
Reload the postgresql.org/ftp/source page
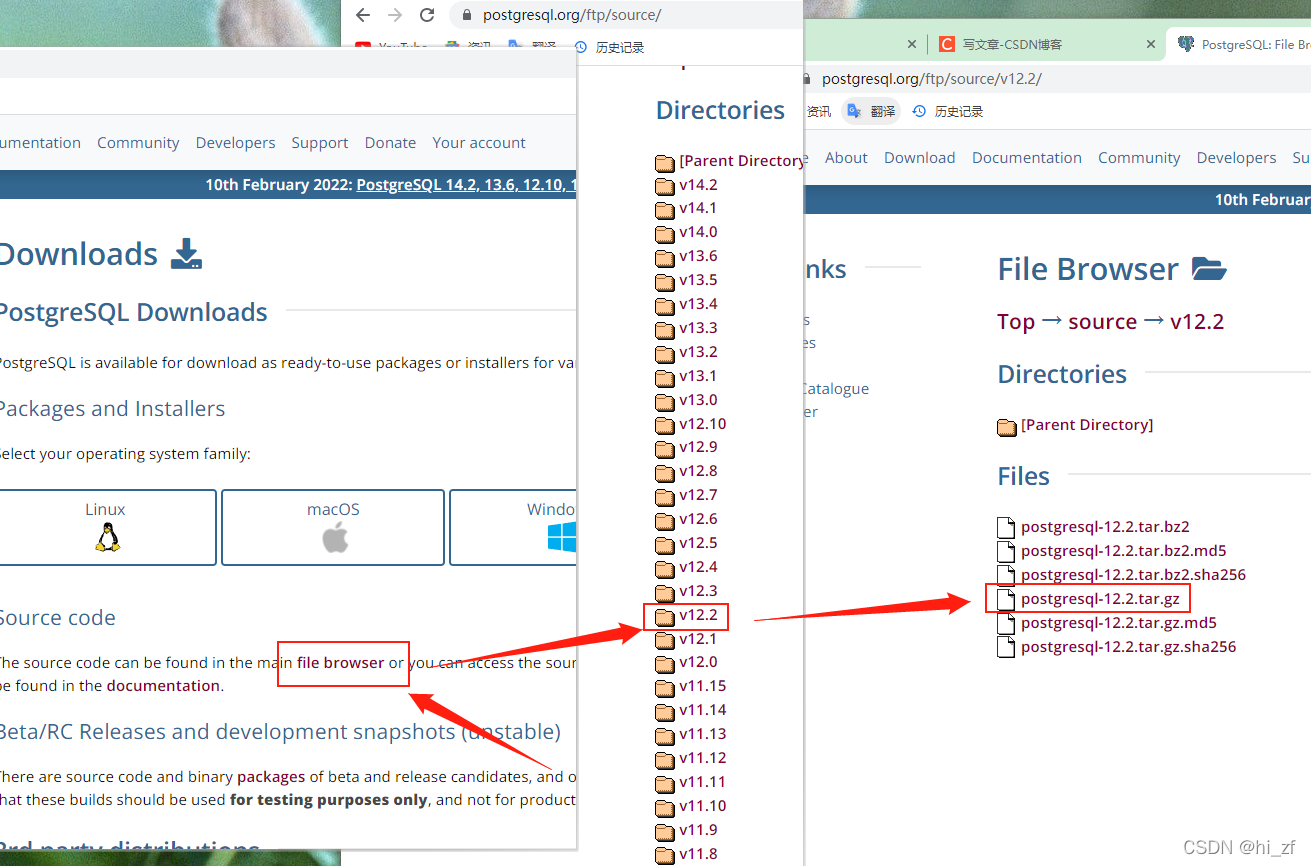427,15
